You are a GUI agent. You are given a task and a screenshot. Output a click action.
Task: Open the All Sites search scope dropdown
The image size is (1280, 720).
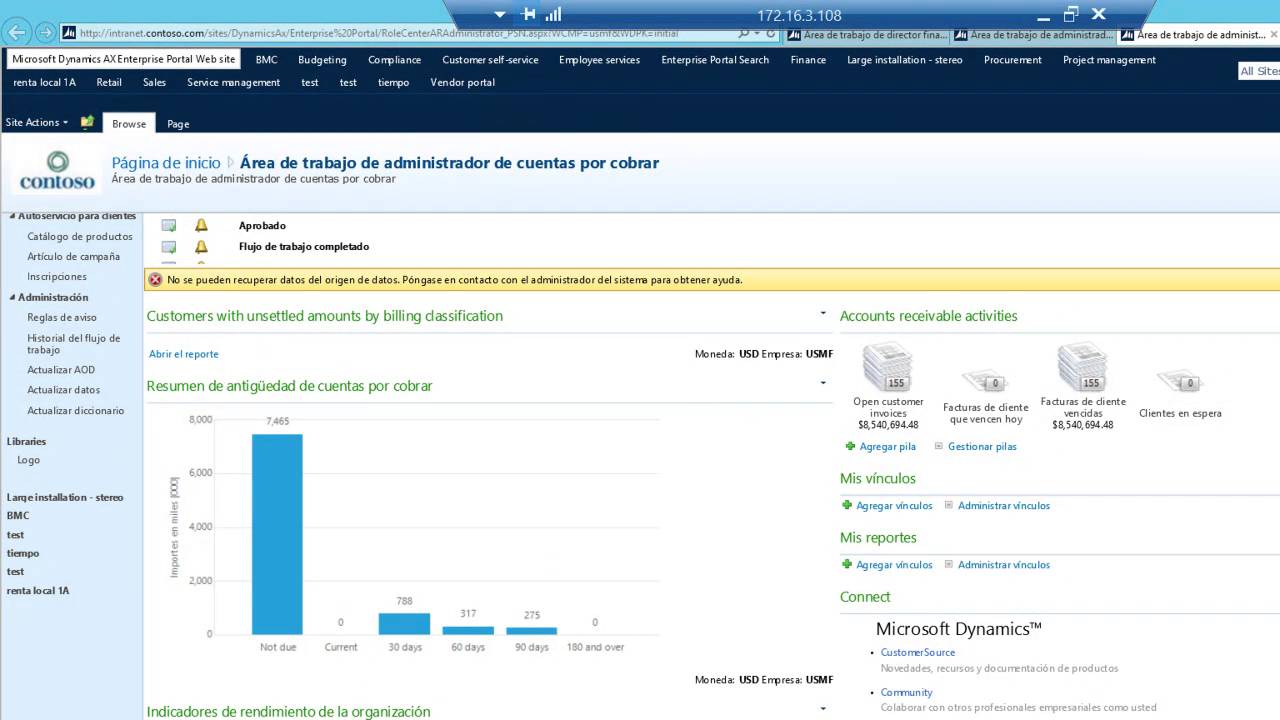1258,71
